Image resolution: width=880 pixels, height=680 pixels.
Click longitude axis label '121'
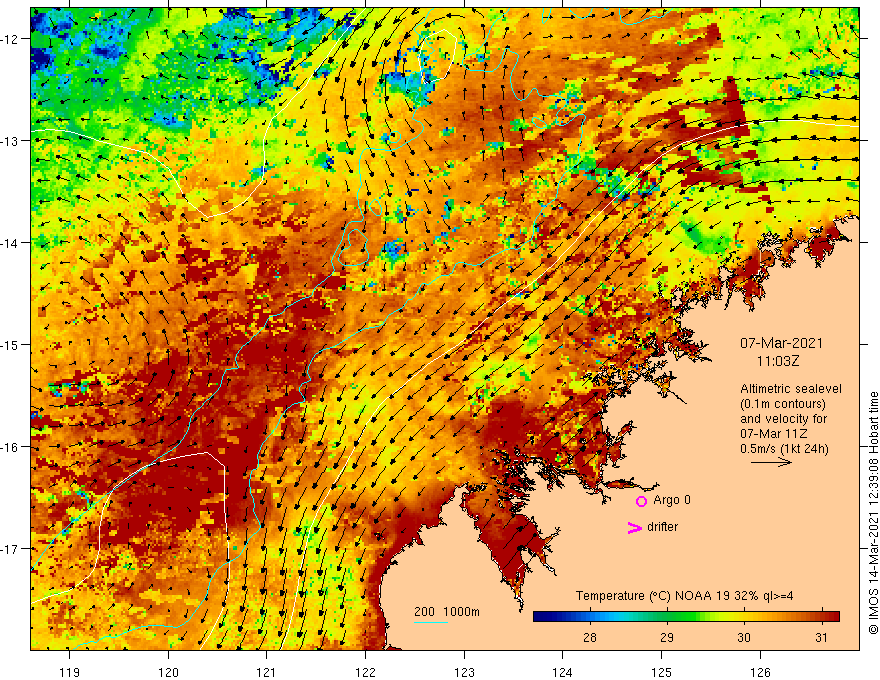coord(267,672)
